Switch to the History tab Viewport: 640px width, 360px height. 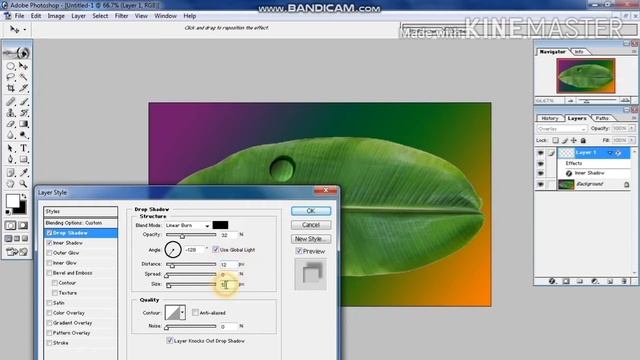(550, 118)
